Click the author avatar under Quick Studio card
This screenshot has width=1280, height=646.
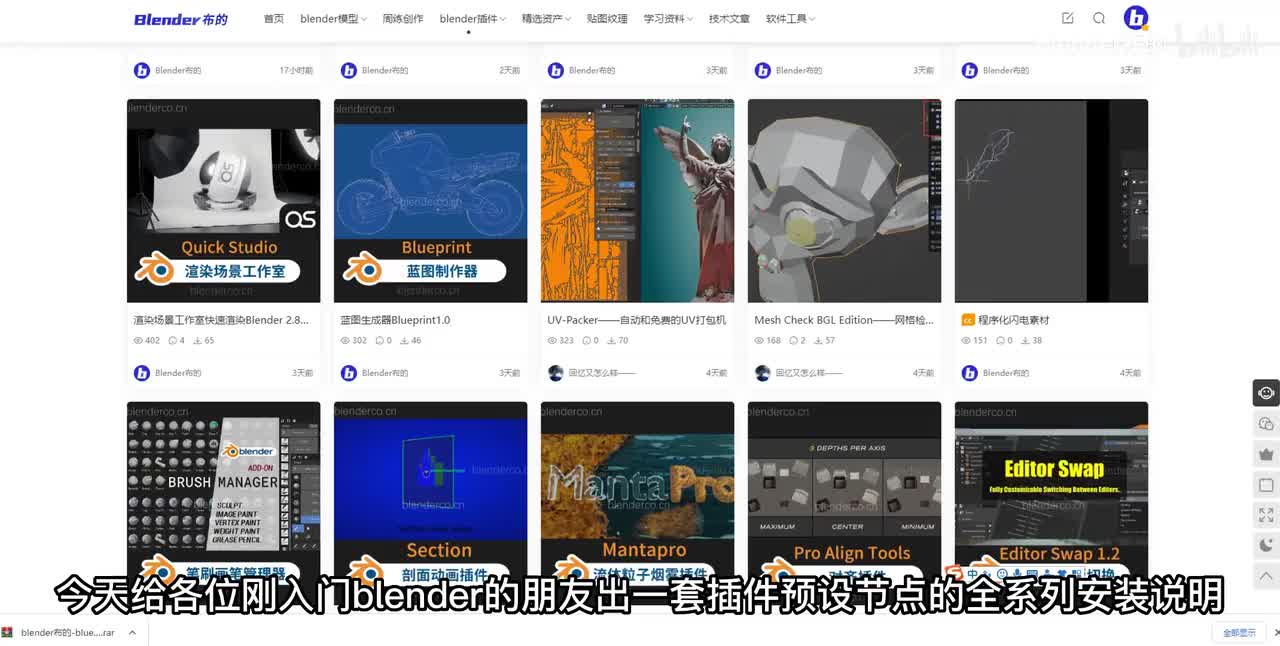141,373
